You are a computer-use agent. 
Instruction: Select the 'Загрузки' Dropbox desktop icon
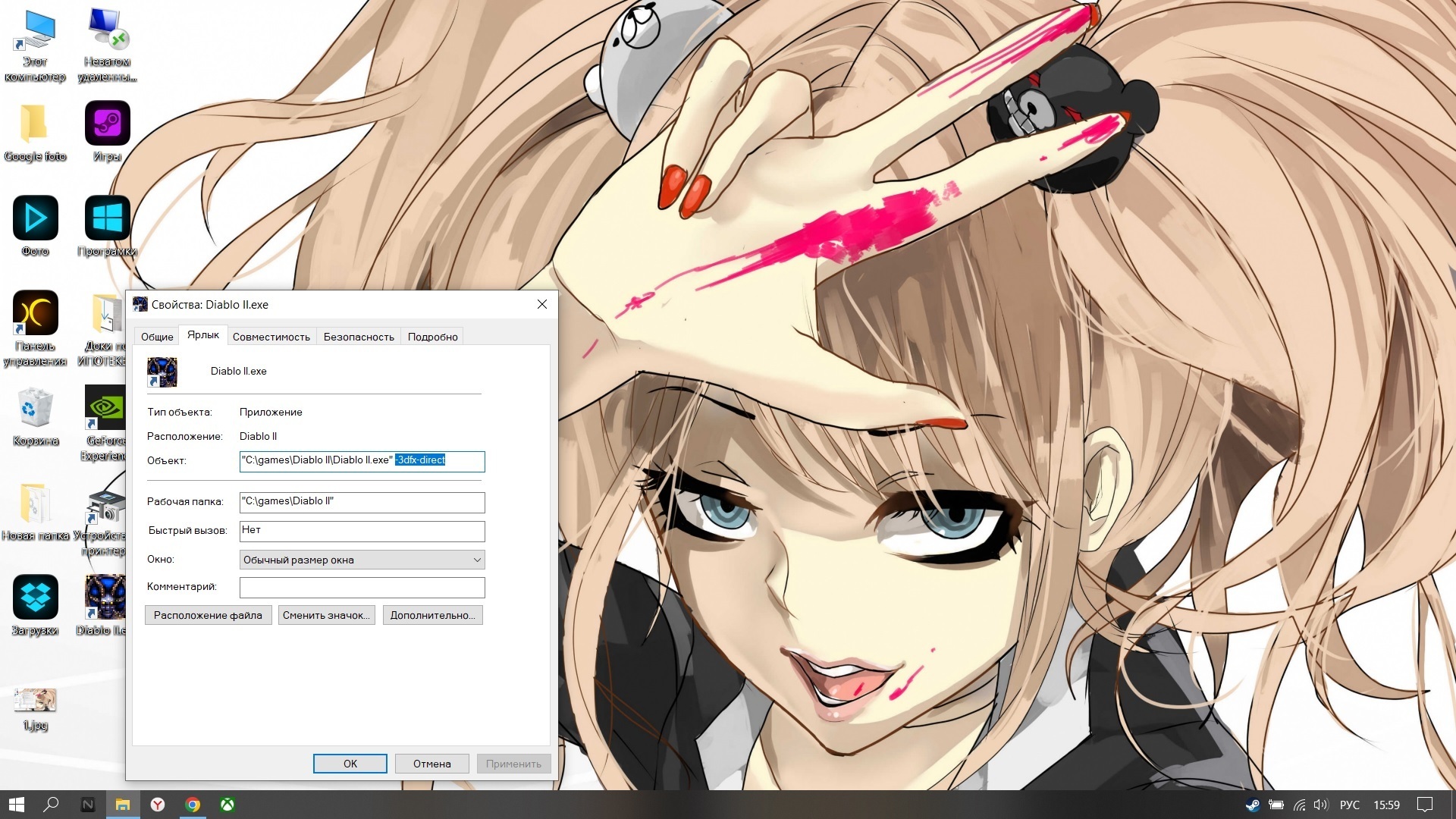[35, 605]
